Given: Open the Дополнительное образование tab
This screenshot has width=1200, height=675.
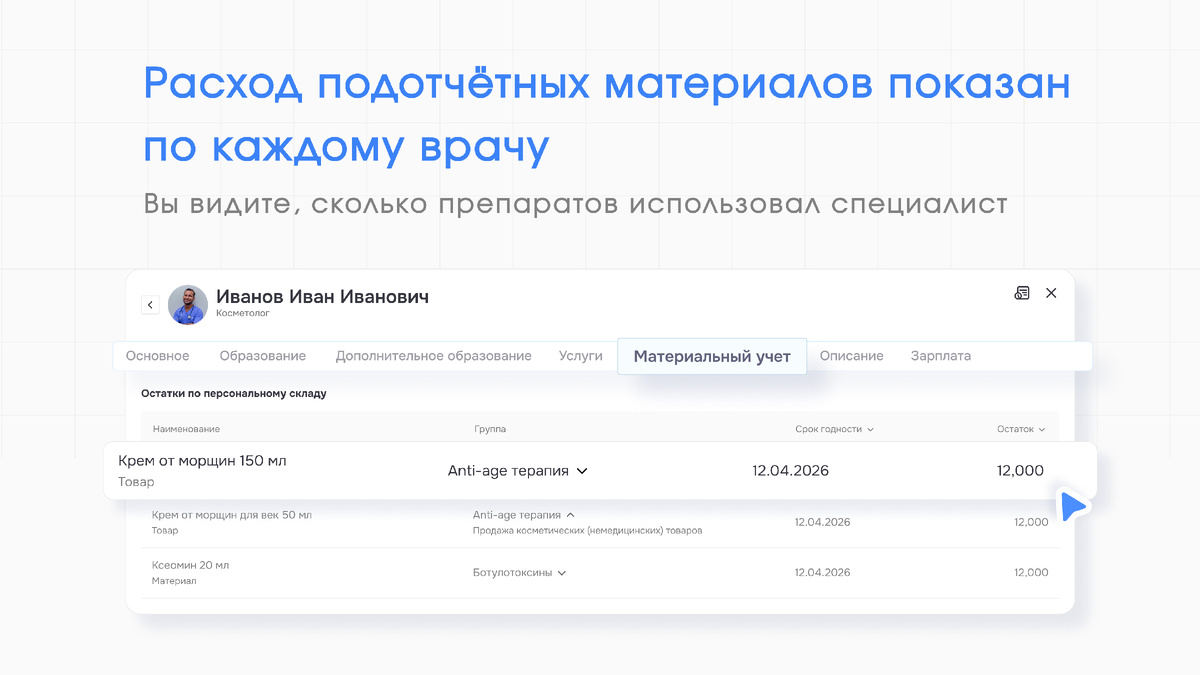Looking at the screenshot, I should point(434,356).
